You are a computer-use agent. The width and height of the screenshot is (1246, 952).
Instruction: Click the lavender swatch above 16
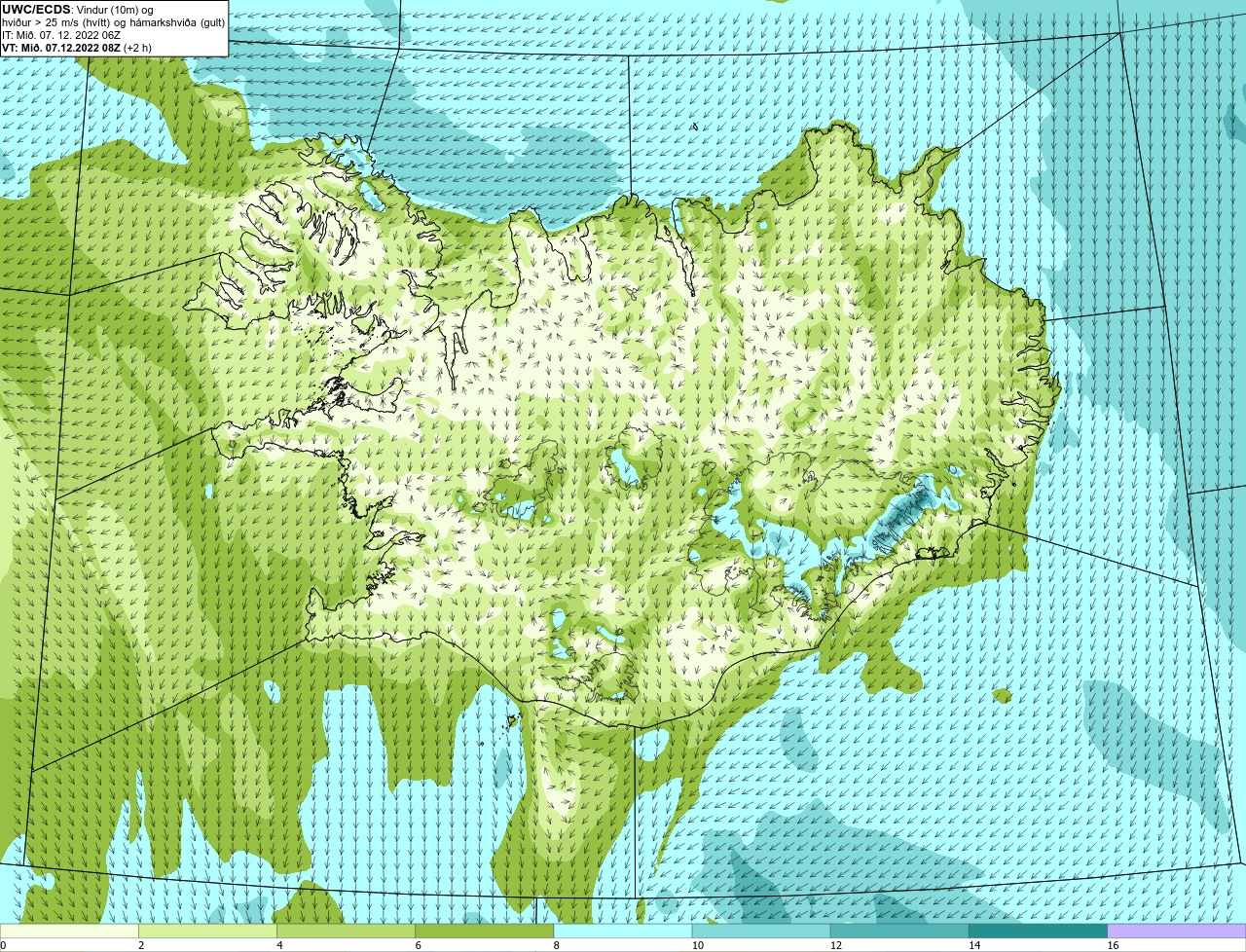point(1176,932)
